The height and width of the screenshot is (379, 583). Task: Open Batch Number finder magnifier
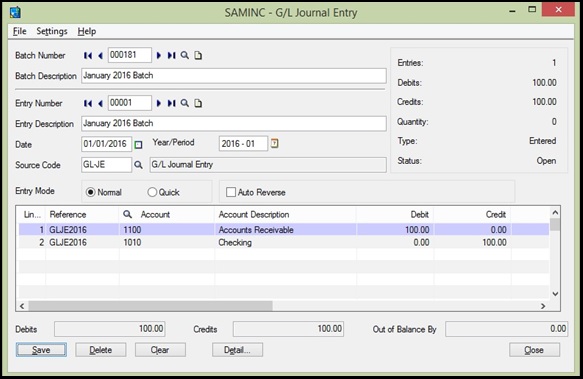[x=184, y=55]
